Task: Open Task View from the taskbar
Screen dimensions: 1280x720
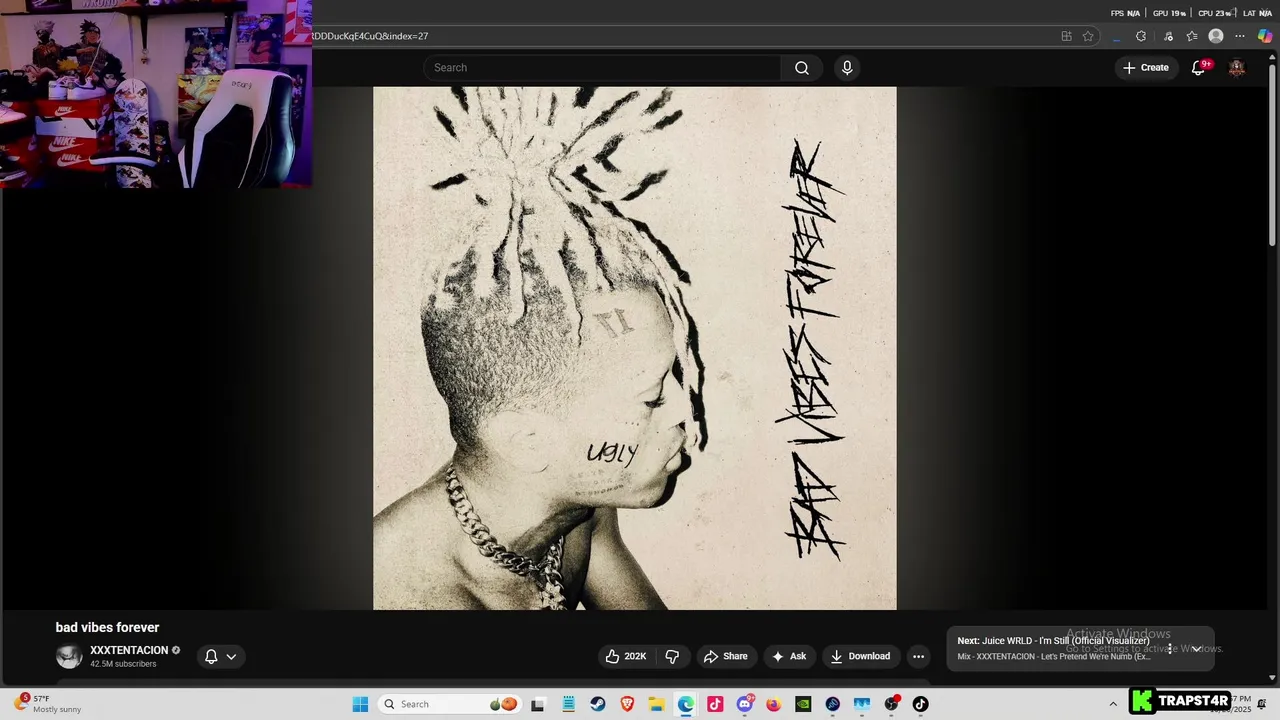Action: click(x=538, y=704)
